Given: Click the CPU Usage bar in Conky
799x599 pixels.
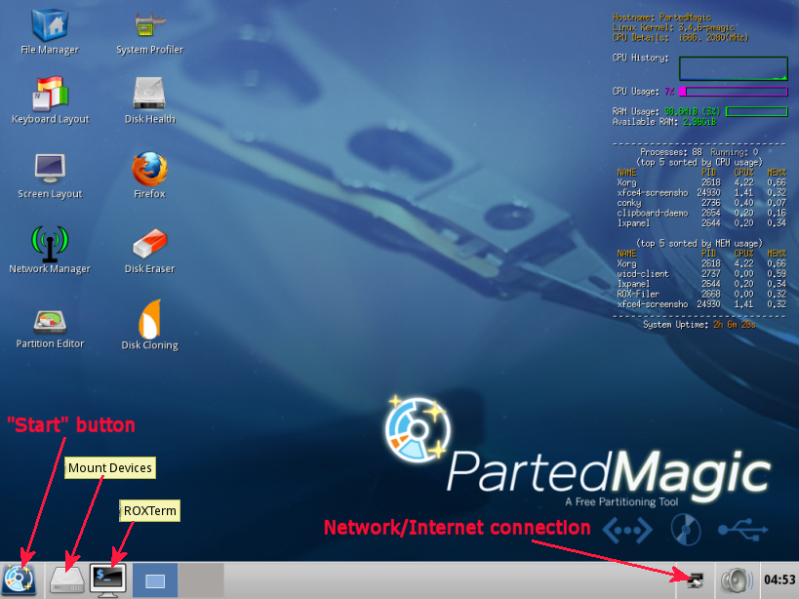Looking at the screenshot, I should (733, 92).
